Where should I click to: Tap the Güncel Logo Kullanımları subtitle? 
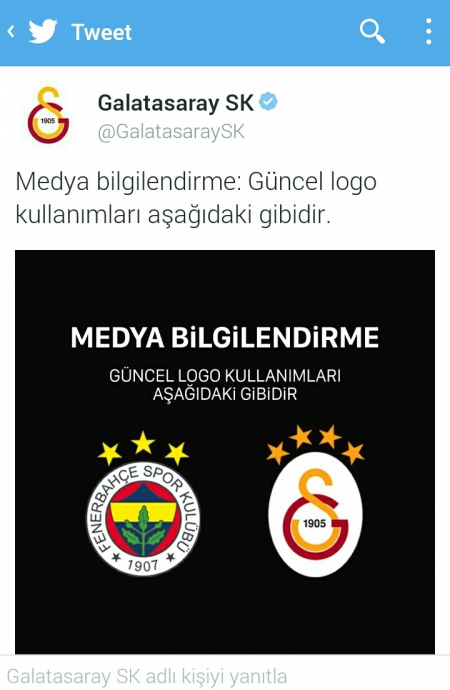pos(225,385)
